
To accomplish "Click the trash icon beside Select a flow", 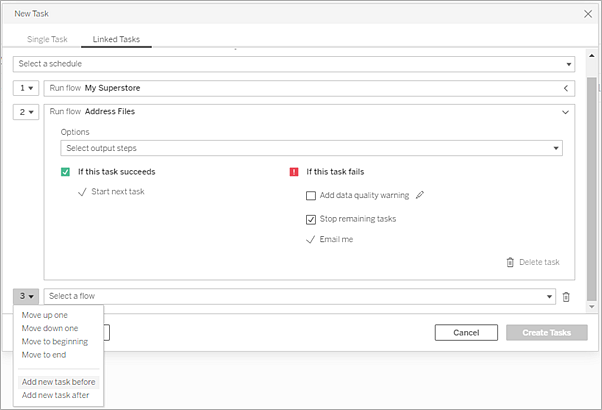I will tap(566, 297).
